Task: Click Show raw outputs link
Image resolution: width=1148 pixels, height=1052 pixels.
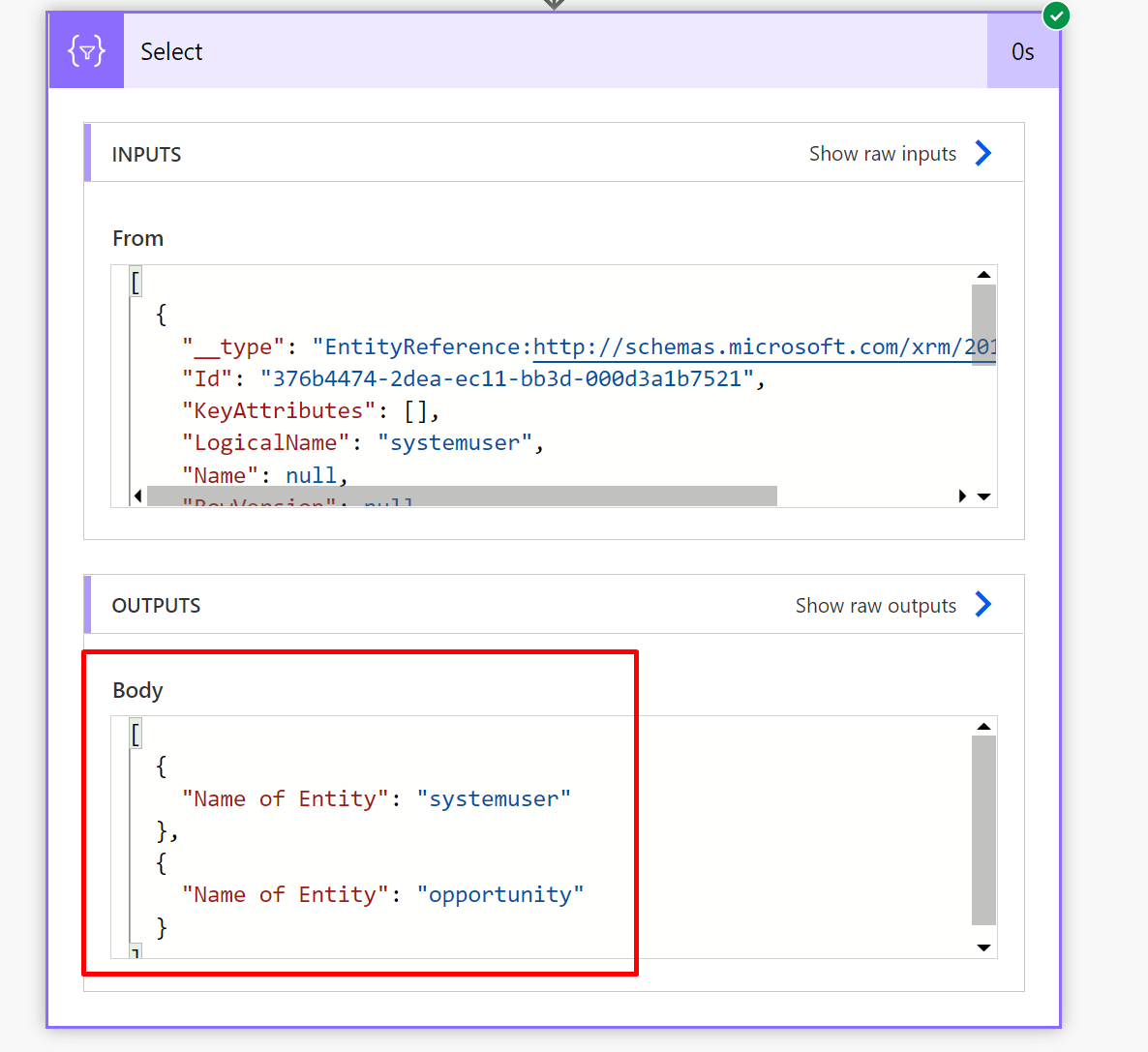Action: 876,606
